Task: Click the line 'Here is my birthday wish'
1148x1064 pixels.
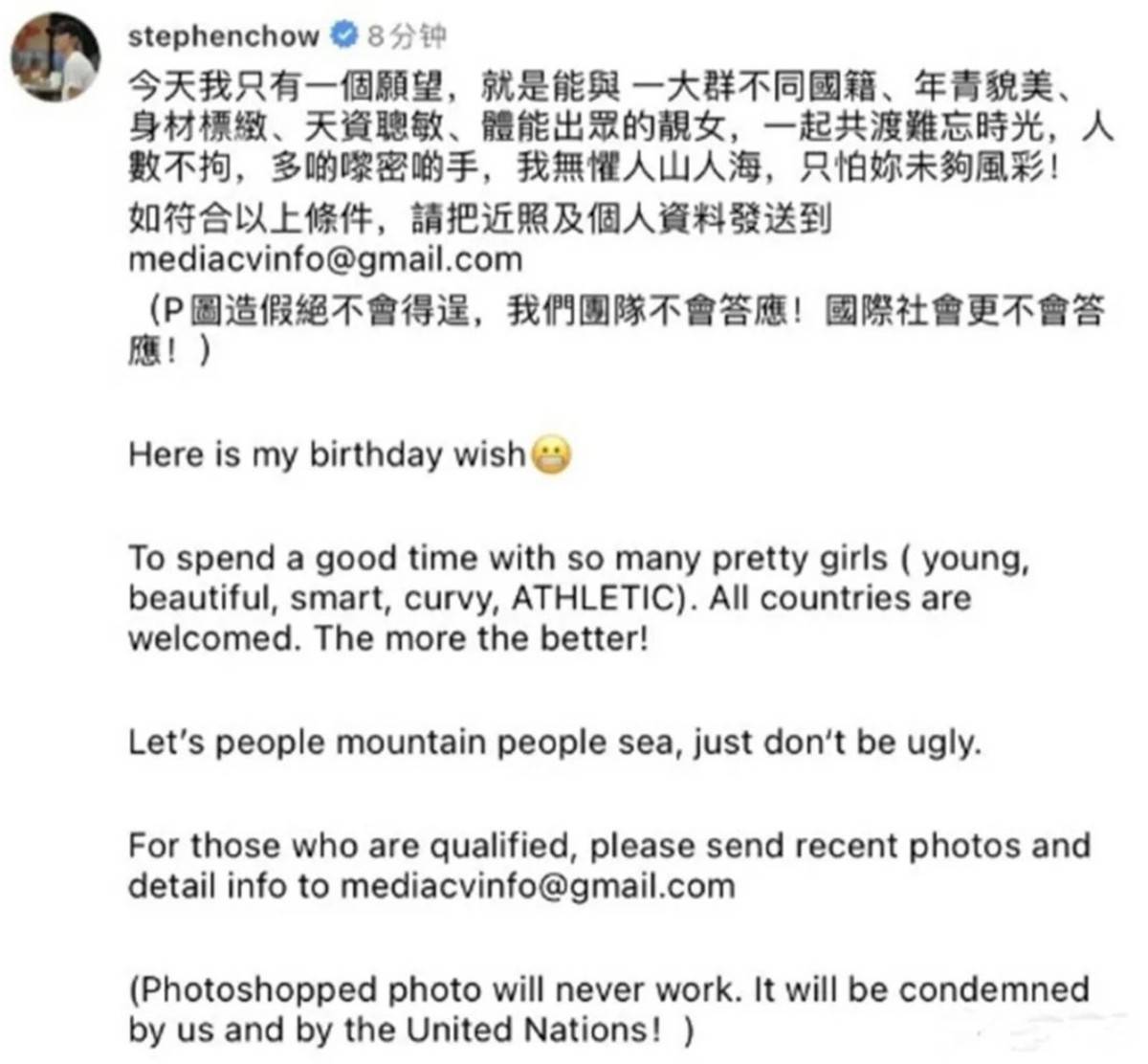Action: coord(327,454)
